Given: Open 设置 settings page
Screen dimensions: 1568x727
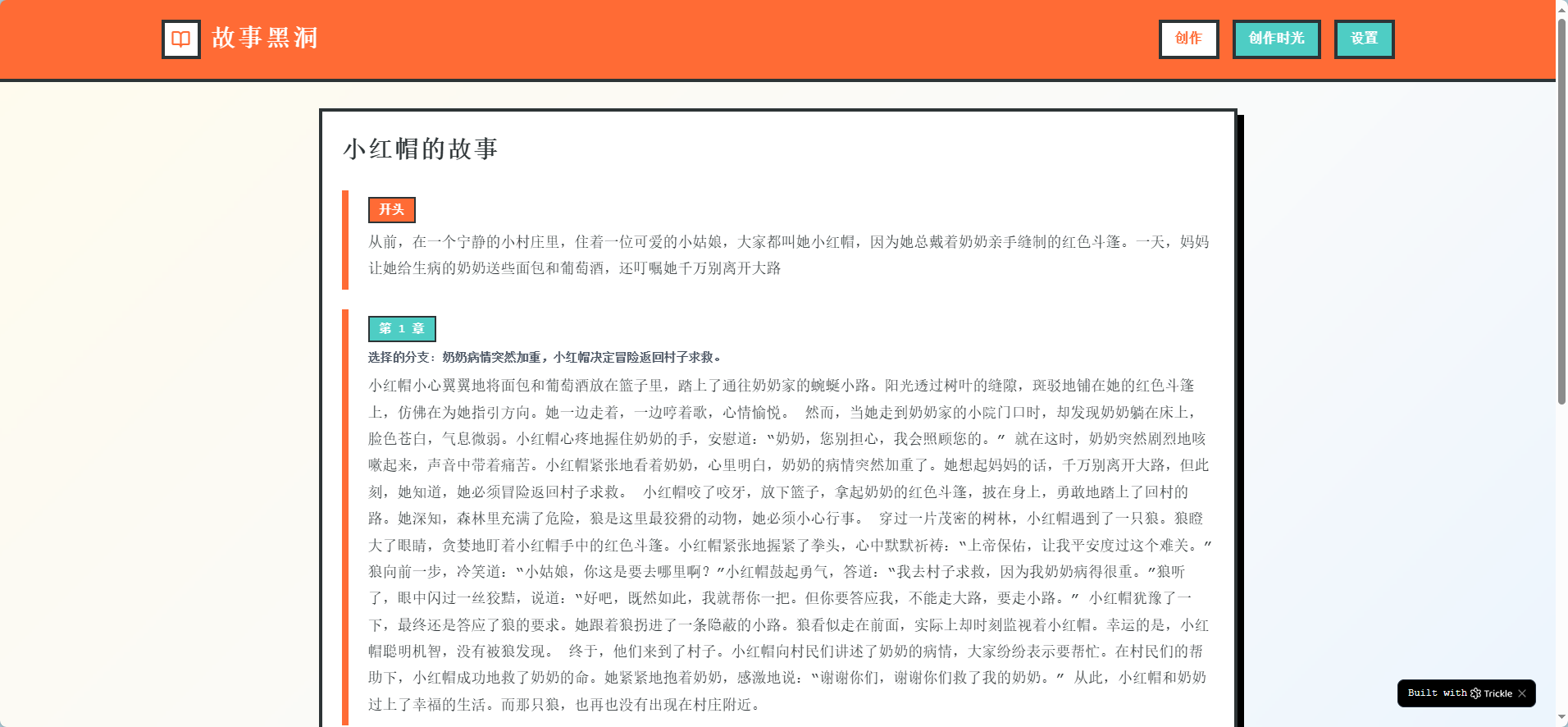Looking at the screenshot, I should [1364, 39].
